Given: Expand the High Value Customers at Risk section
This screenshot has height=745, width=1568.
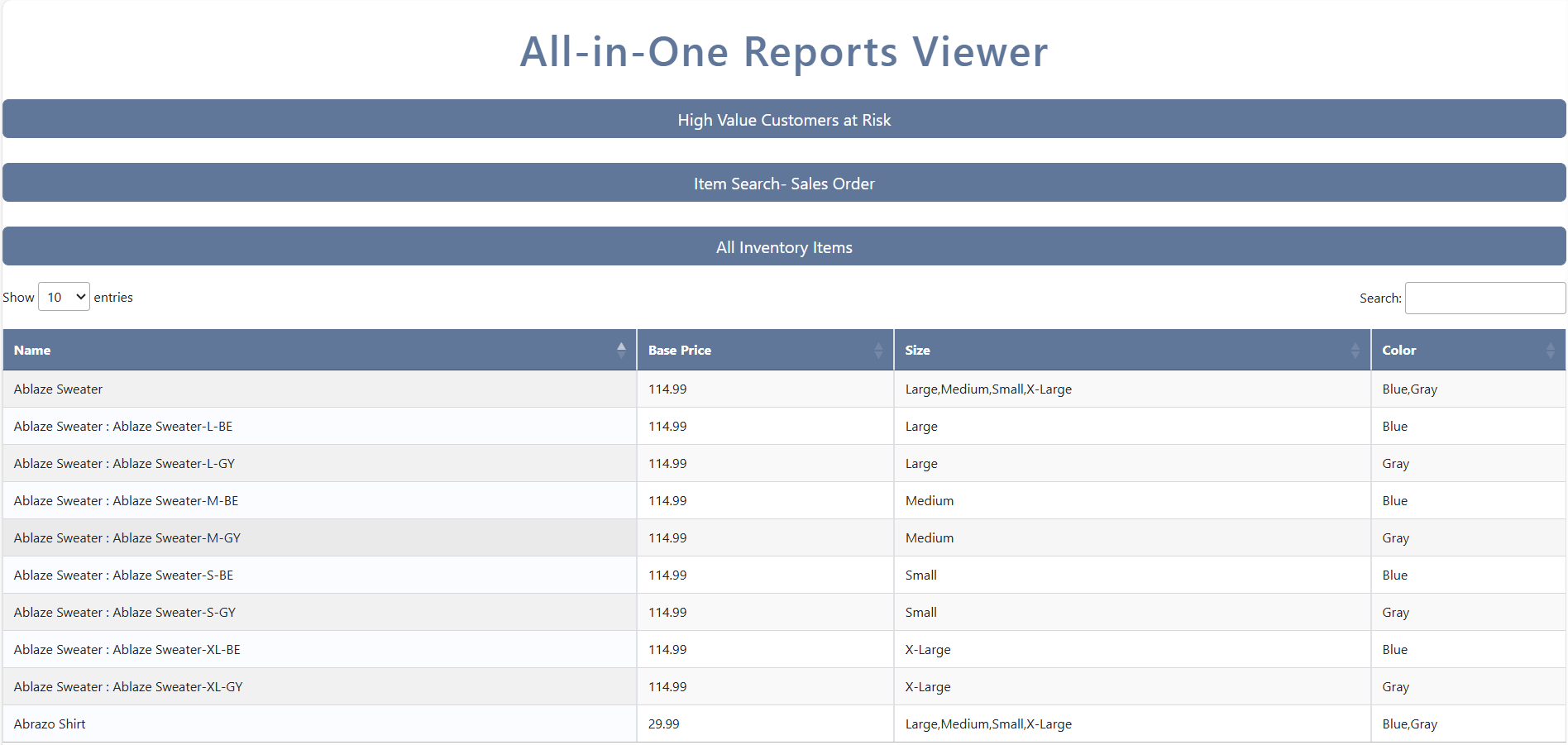Looking at the screenshot, I should coord(783,120).
